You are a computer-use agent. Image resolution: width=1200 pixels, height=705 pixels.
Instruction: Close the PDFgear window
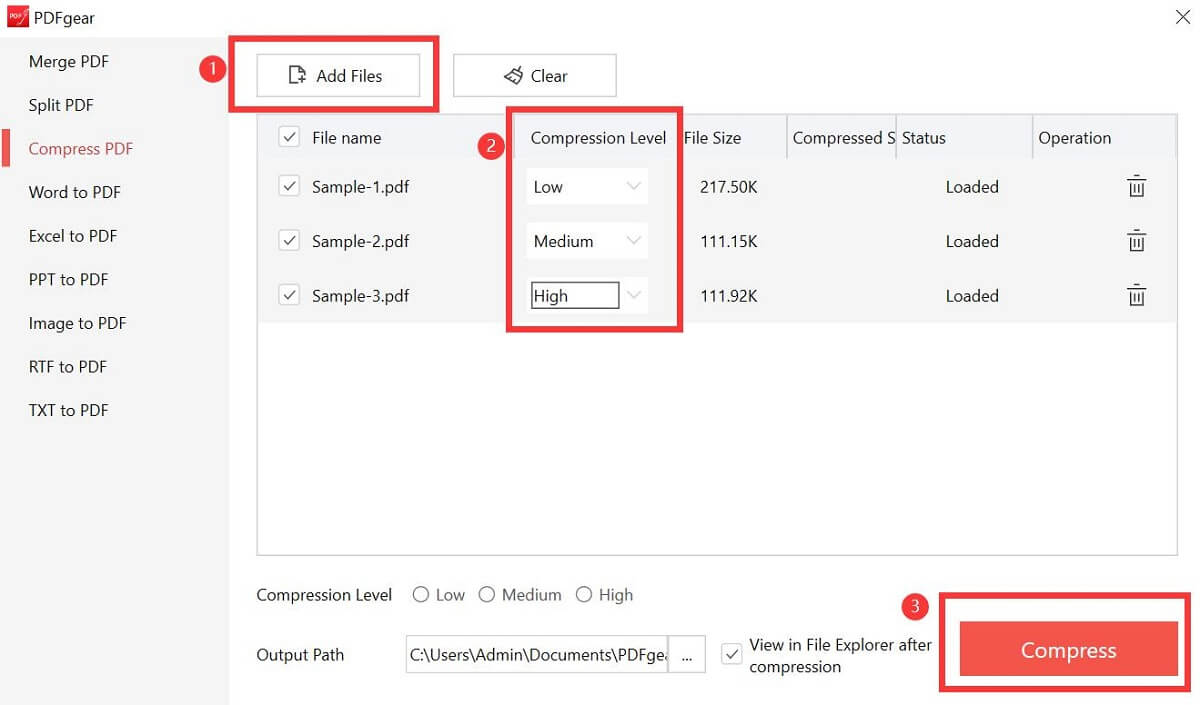1181,17
